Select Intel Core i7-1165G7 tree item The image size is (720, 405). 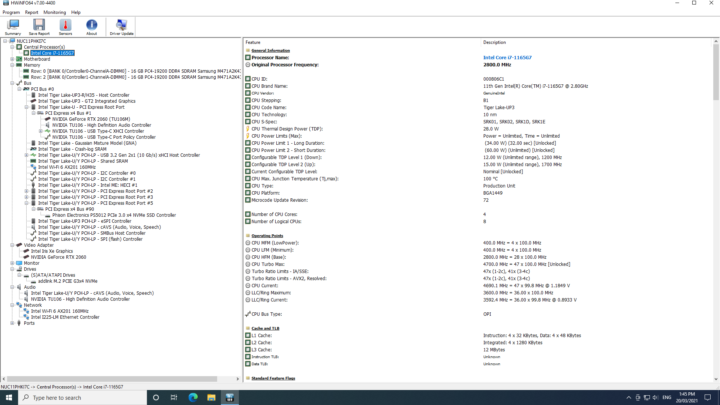tap(52, 53)
